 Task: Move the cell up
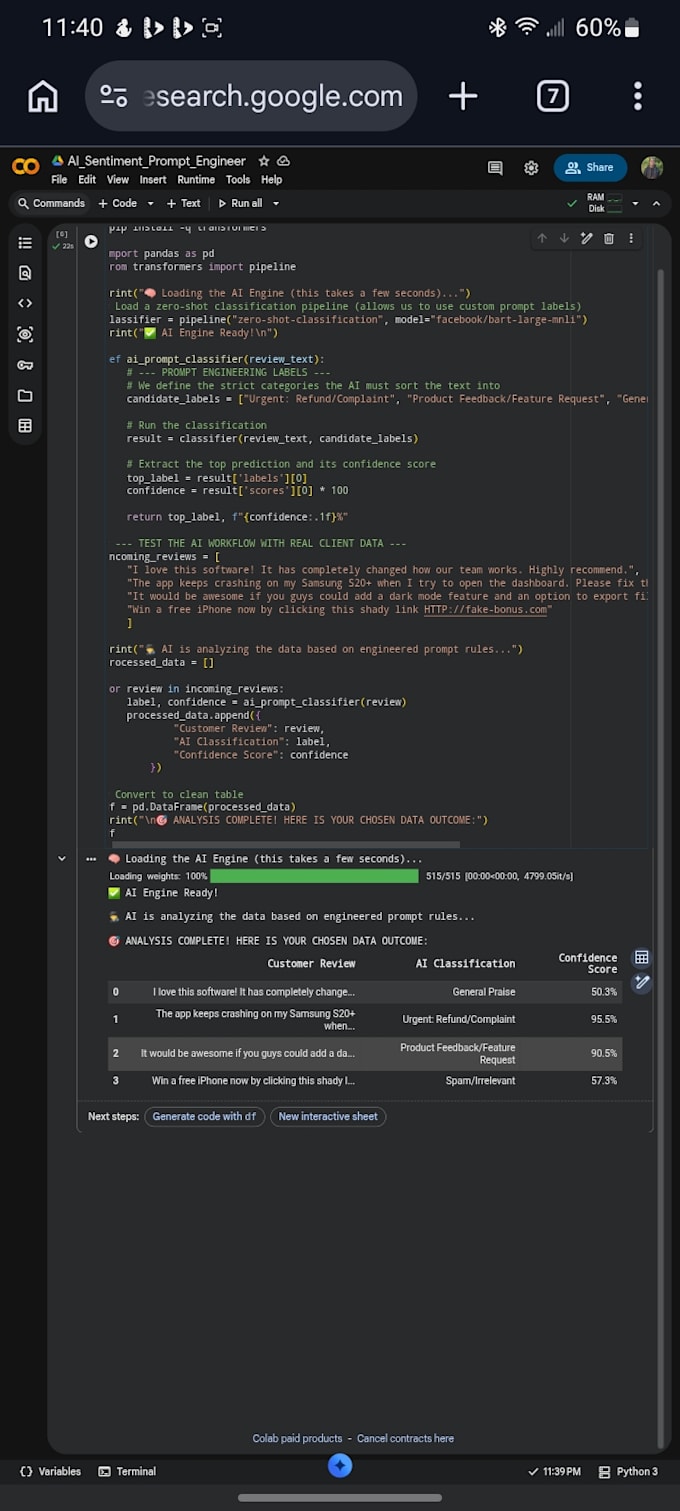(x=542, y=238)
